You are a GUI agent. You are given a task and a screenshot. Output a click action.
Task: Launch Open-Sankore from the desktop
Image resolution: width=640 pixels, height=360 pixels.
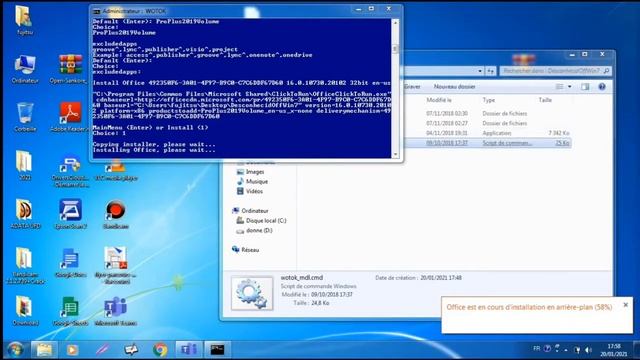pos(70,69)
